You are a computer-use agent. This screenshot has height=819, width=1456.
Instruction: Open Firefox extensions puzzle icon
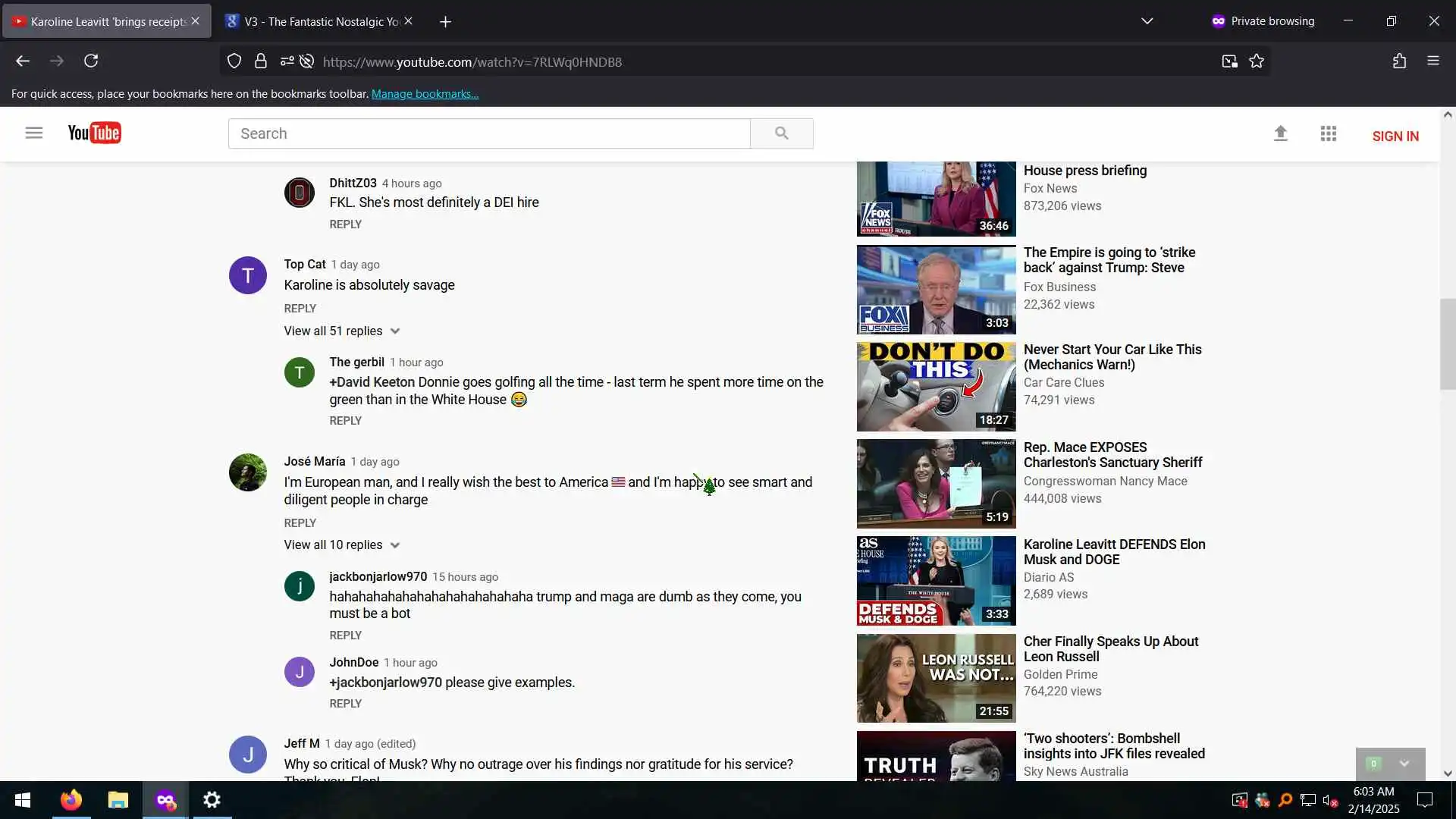(x=1399, y=61)
